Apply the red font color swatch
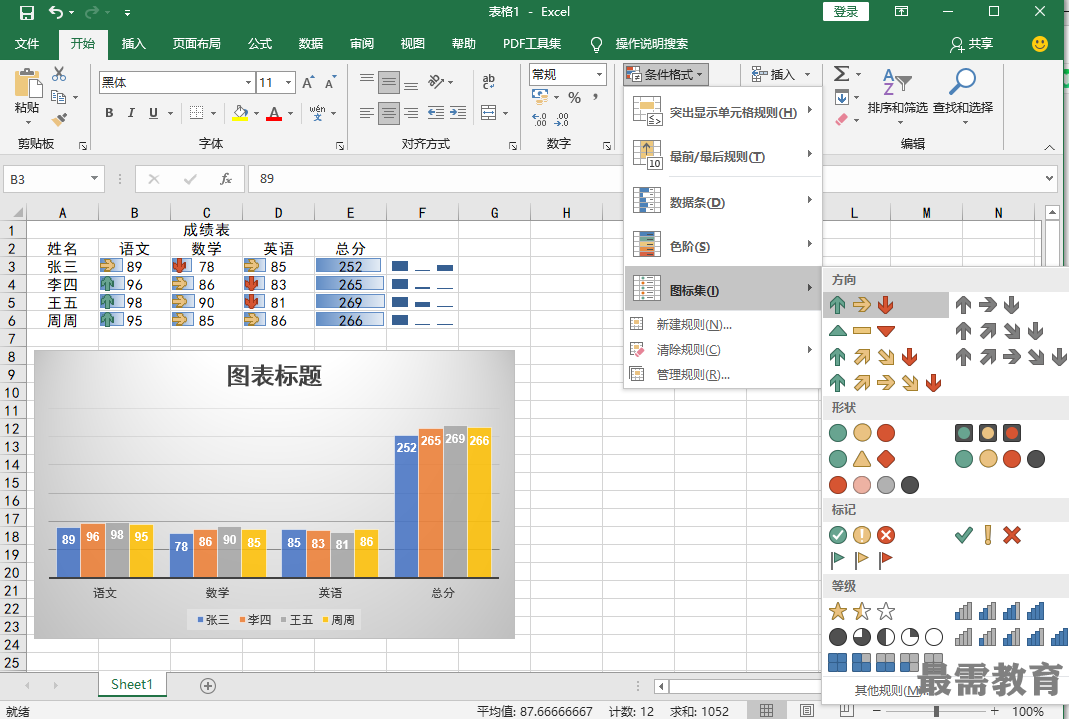The width and height of the screenshot is (1069, 719). 274,113
